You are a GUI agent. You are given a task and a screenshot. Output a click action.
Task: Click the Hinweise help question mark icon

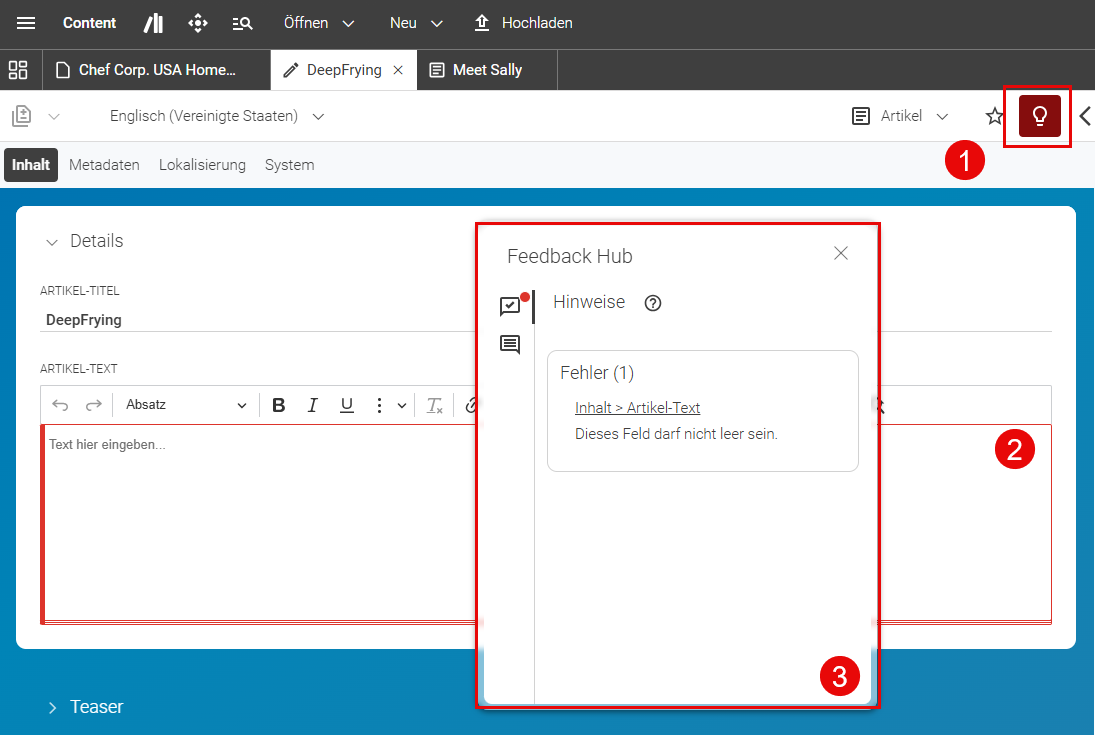(653, 303)
